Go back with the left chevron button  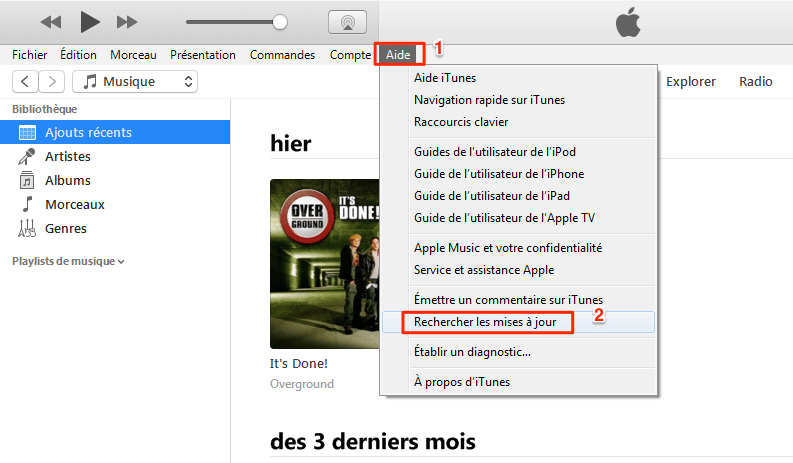pos(25,81)
